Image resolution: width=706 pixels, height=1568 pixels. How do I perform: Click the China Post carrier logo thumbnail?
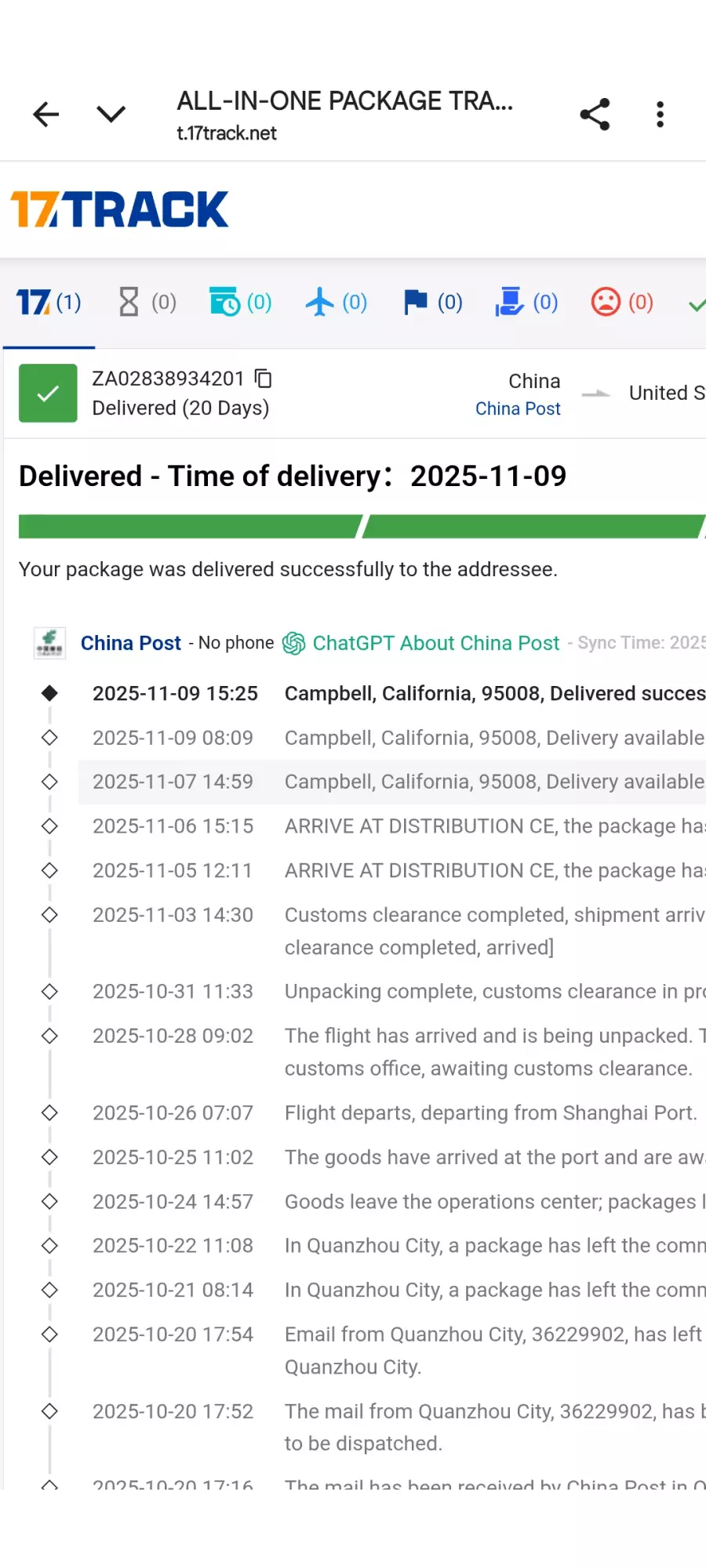(49, 644)
